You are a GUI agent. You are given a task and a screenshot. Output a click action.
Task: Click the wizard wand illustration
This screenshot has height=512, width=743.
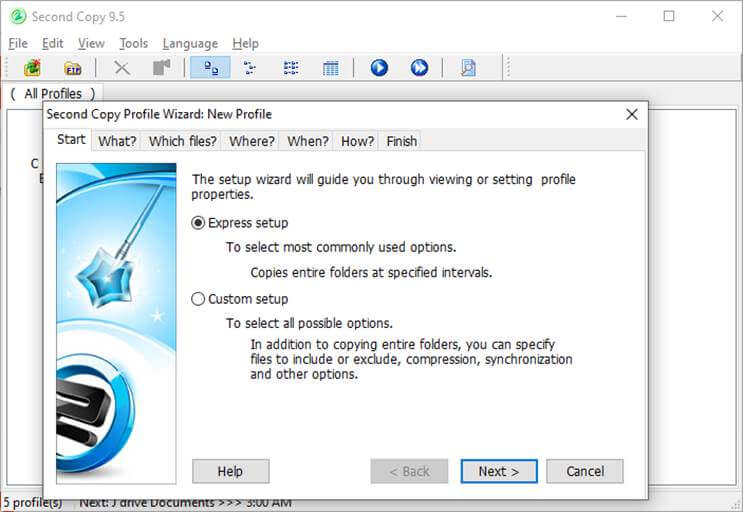116,323
